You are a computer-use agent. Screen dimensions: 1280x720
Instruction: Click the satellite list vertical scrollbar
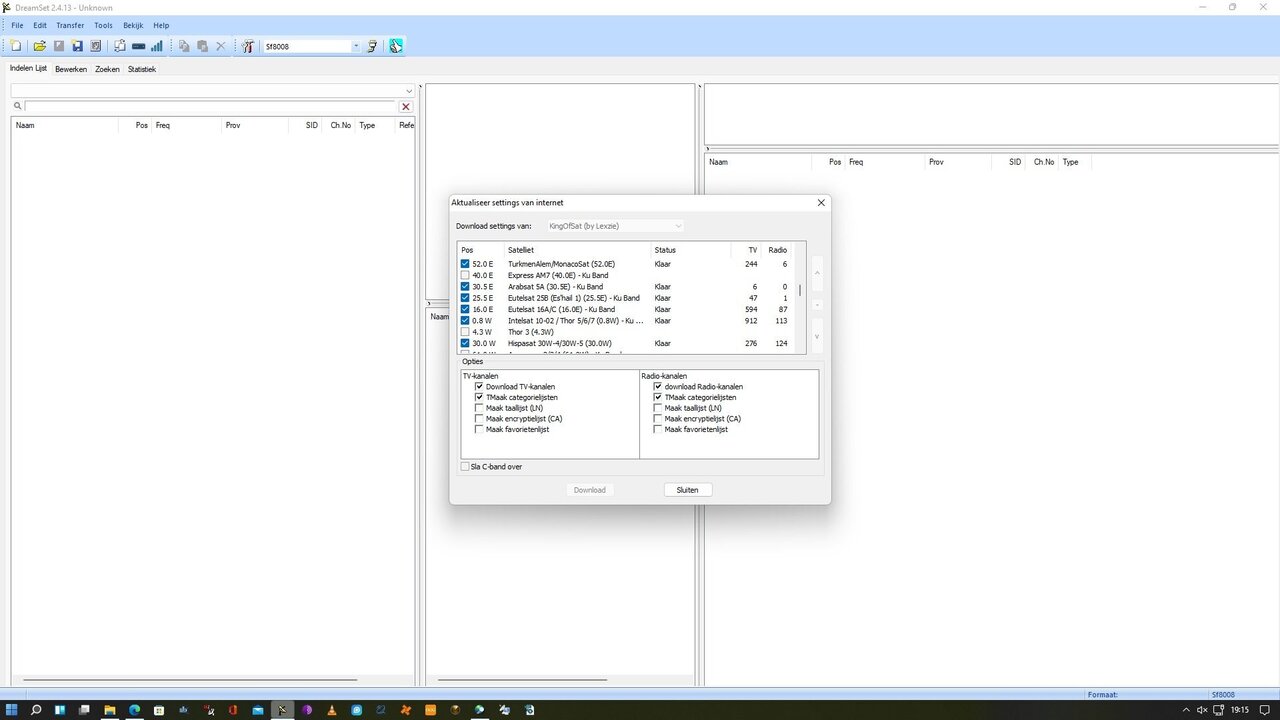pos(800,292)
